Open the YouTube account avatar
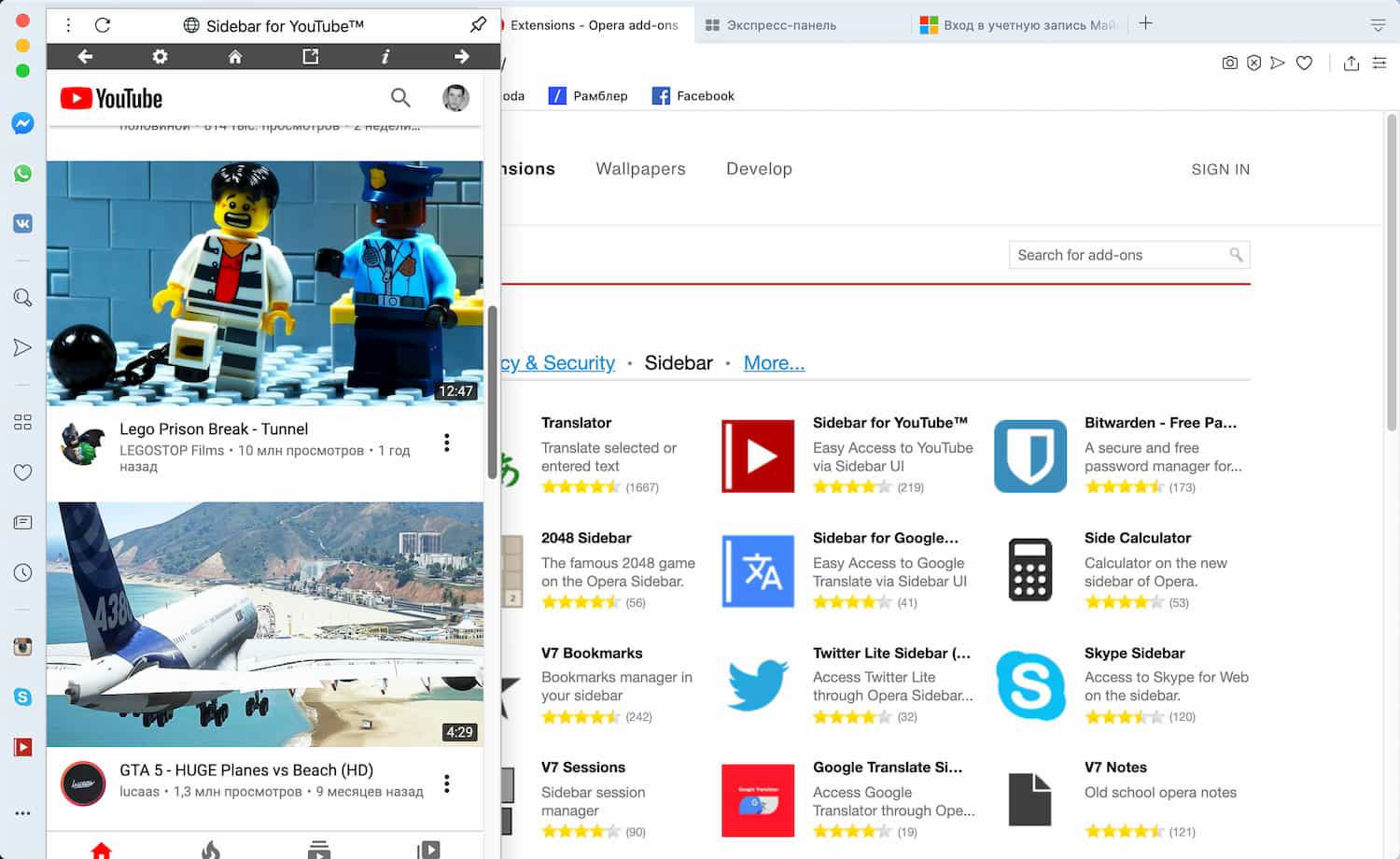 click(x=455, y=98)
